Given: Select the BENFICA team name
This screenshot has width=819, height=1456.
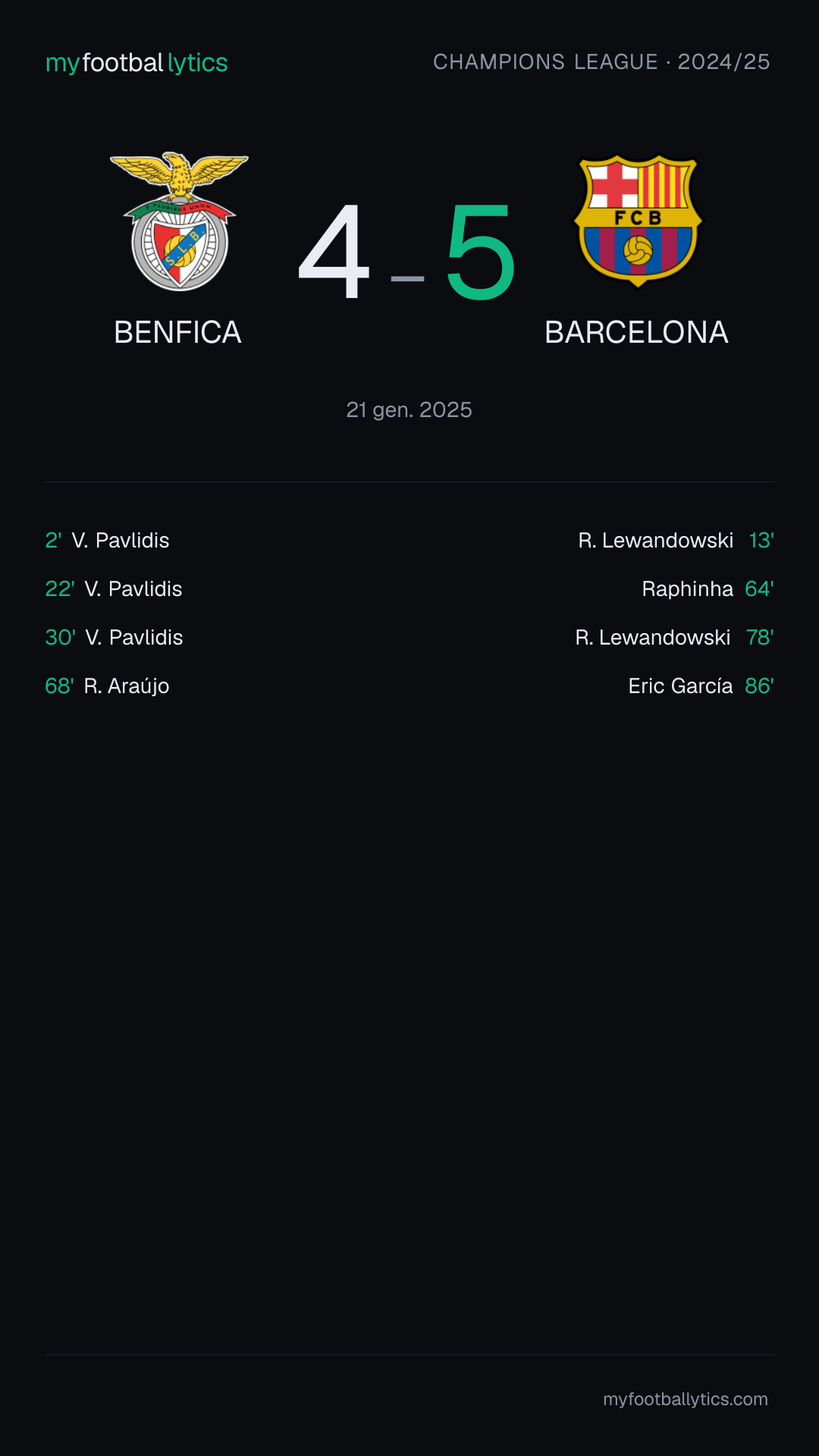Looking at the screenshot, I should tap(177, 332).
